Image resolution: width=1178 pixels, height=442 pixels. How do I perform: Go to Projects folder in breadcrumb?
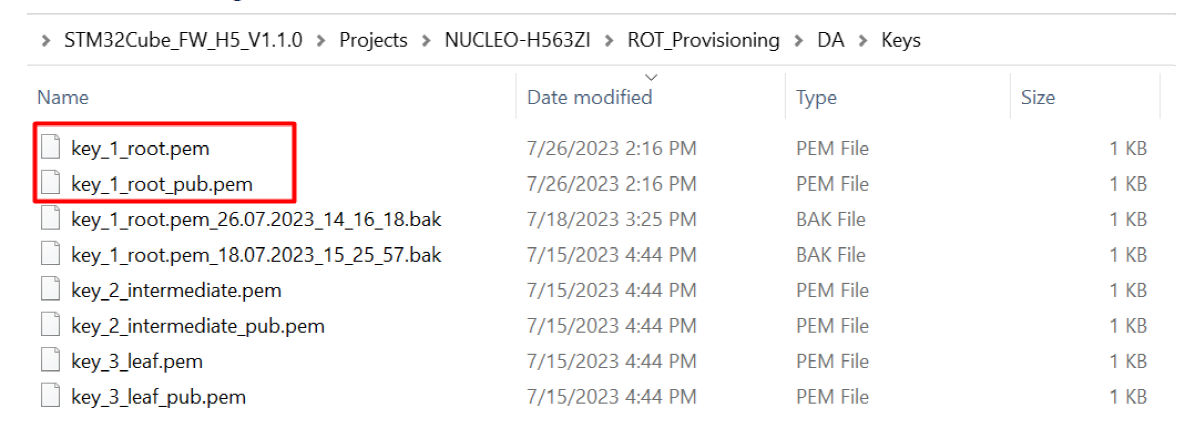point(373,40)
